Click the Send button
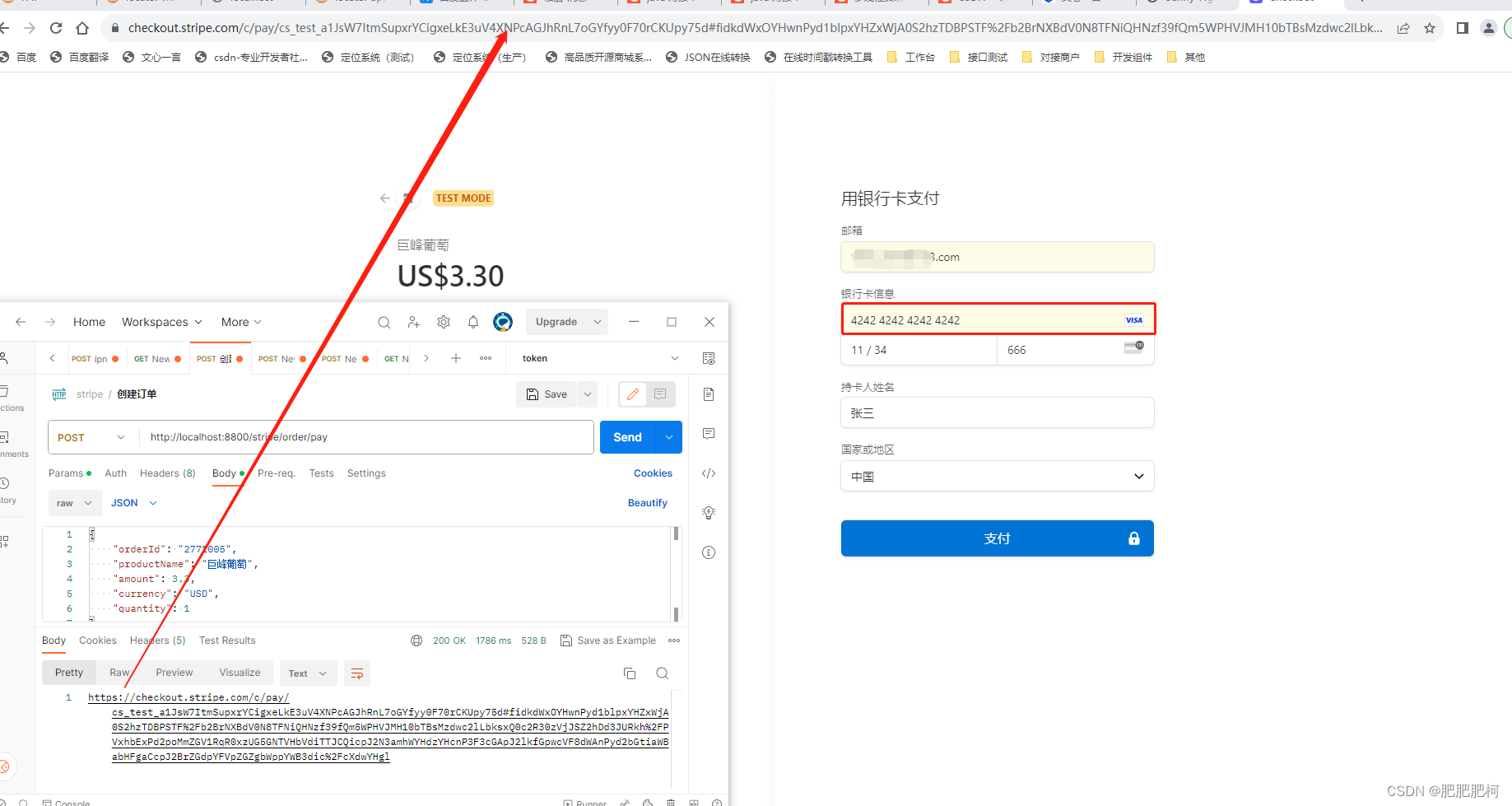1512x806 pixels. click(626, 437)
